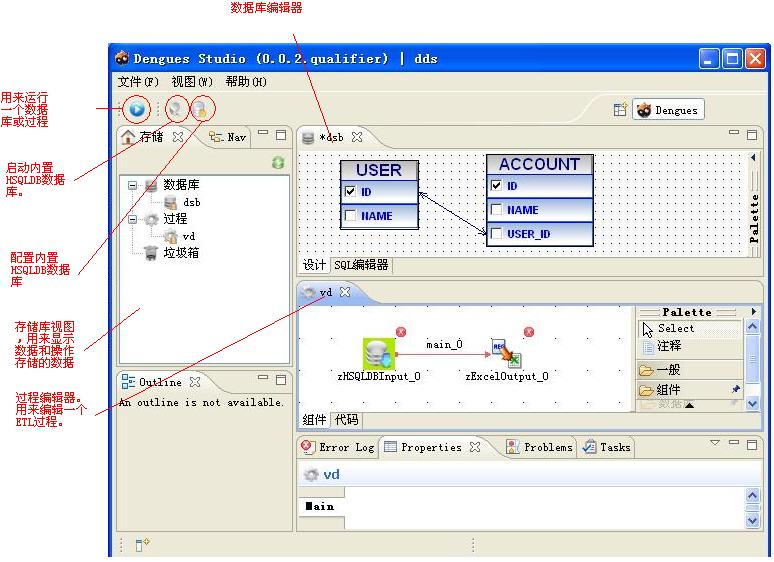Close the vd editor tab
Image resolution: width=774 pixels, height=562 pixels.
point(345,292)
